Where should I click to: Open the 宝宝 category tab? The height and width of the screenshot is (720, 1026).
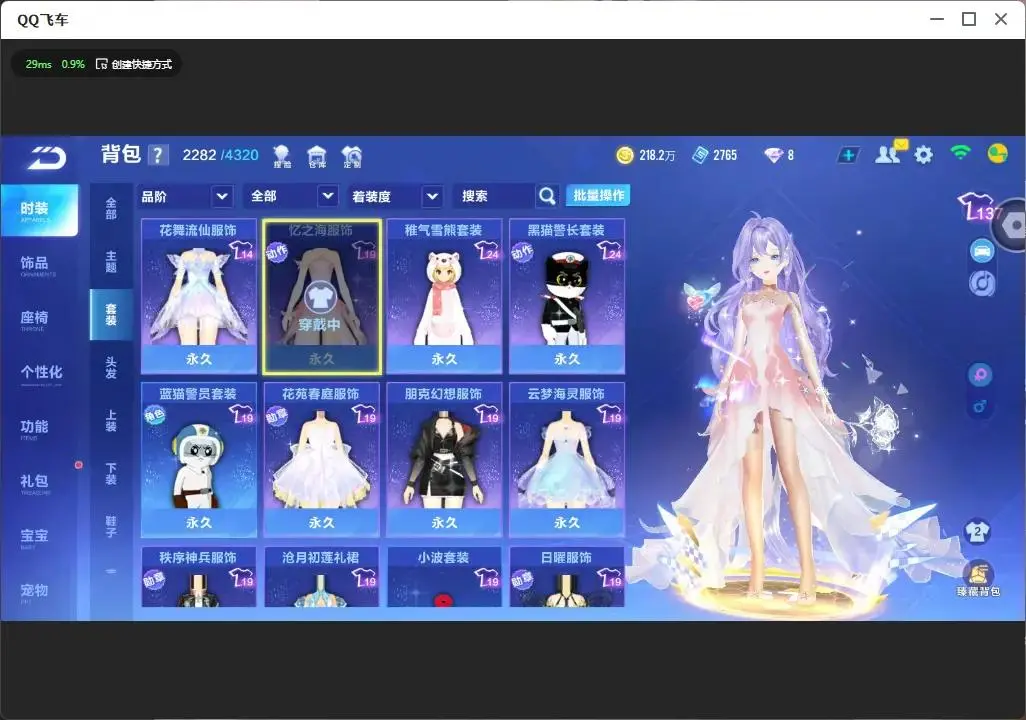(35, 537)
